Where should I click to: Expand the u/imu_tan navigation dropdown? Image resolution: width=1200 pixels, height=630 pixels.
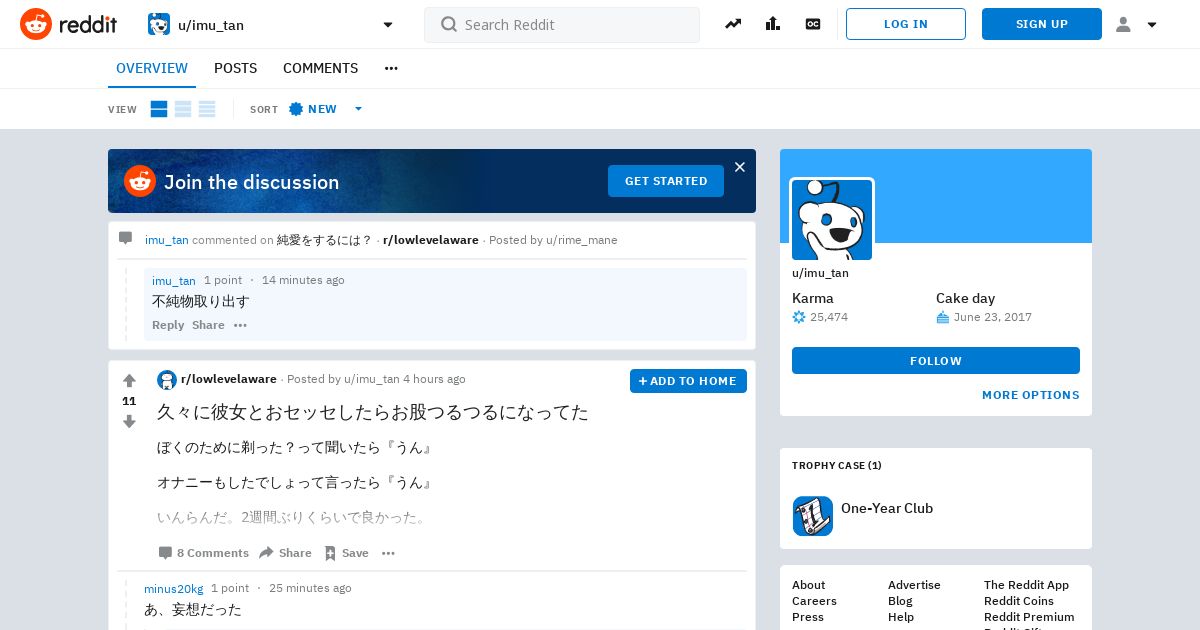click(x=388, y=25)
